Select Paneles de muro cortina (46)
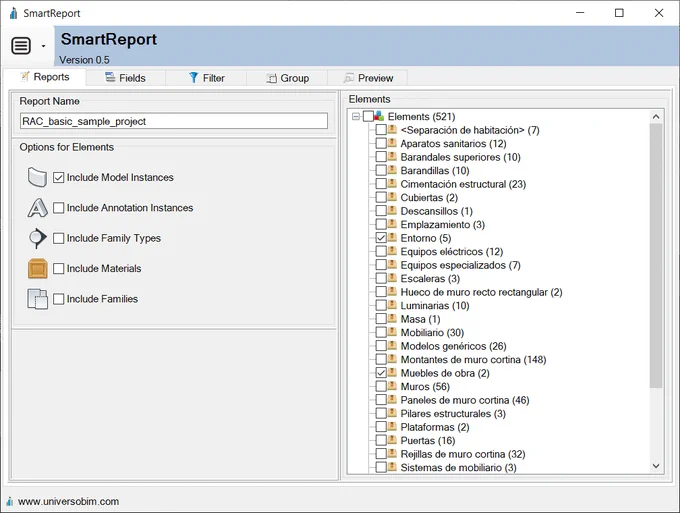 (x=465, y=400)
